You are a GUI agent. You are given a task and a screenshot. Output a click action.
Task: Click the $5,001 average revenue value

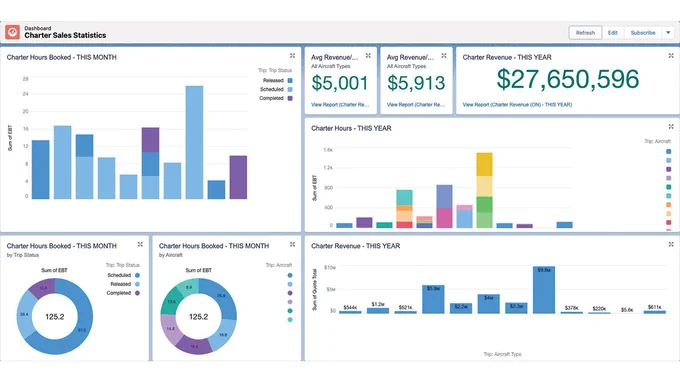coord(340,83)
